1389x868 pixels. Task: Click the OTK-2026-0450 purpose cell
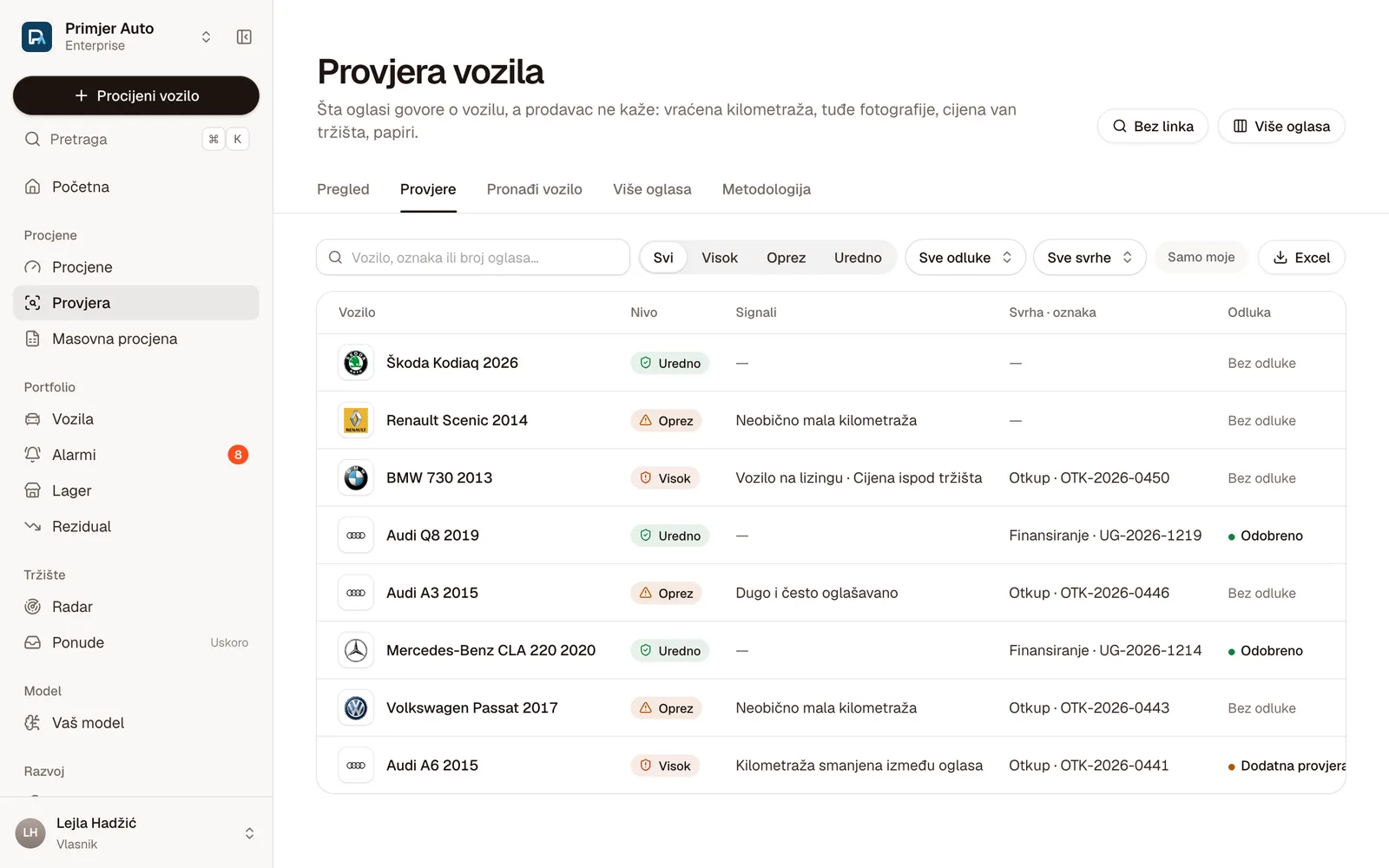[1089, 477]
